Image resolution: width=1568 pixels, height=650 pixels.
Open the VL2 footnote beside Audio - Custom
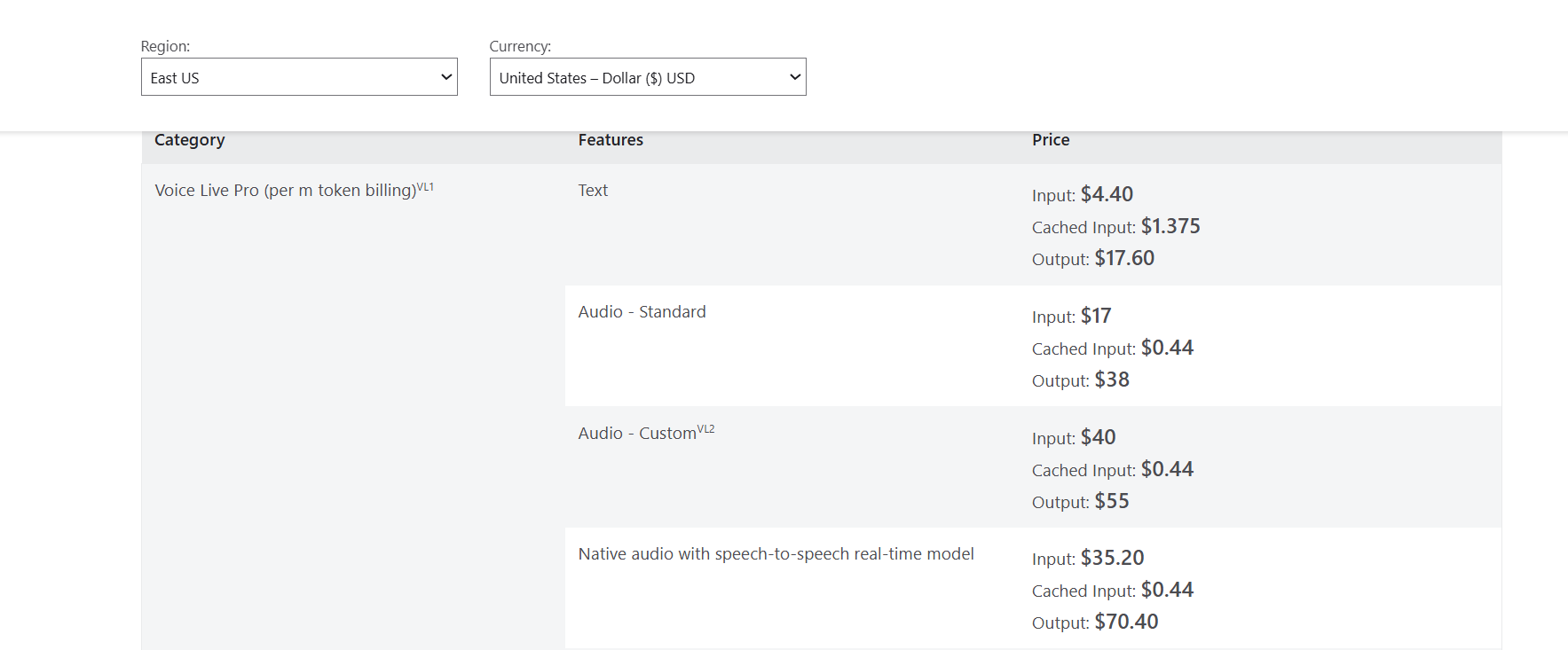tap(705, 429)
